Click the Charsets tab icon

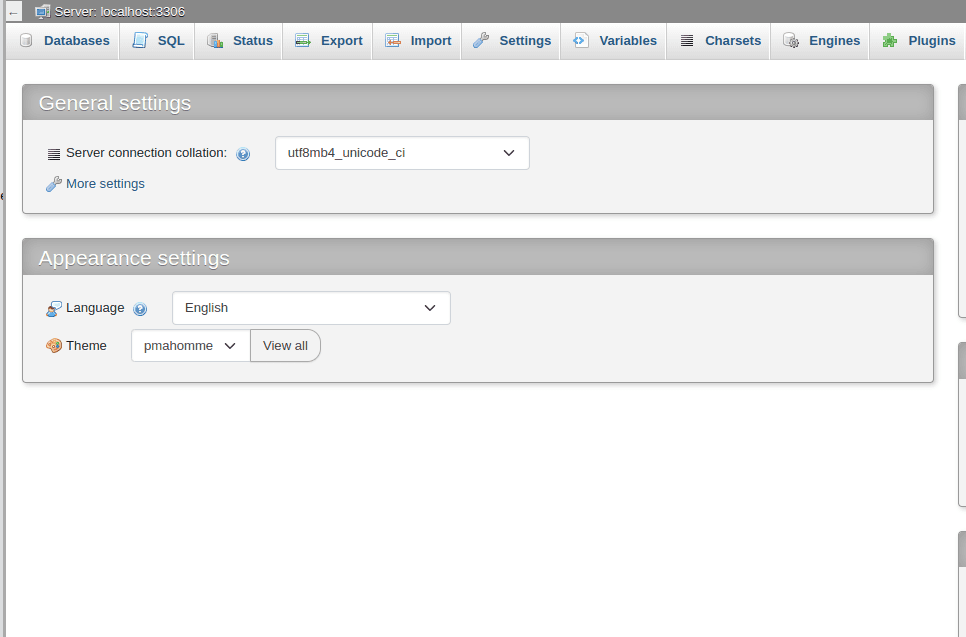click(687, 41)
